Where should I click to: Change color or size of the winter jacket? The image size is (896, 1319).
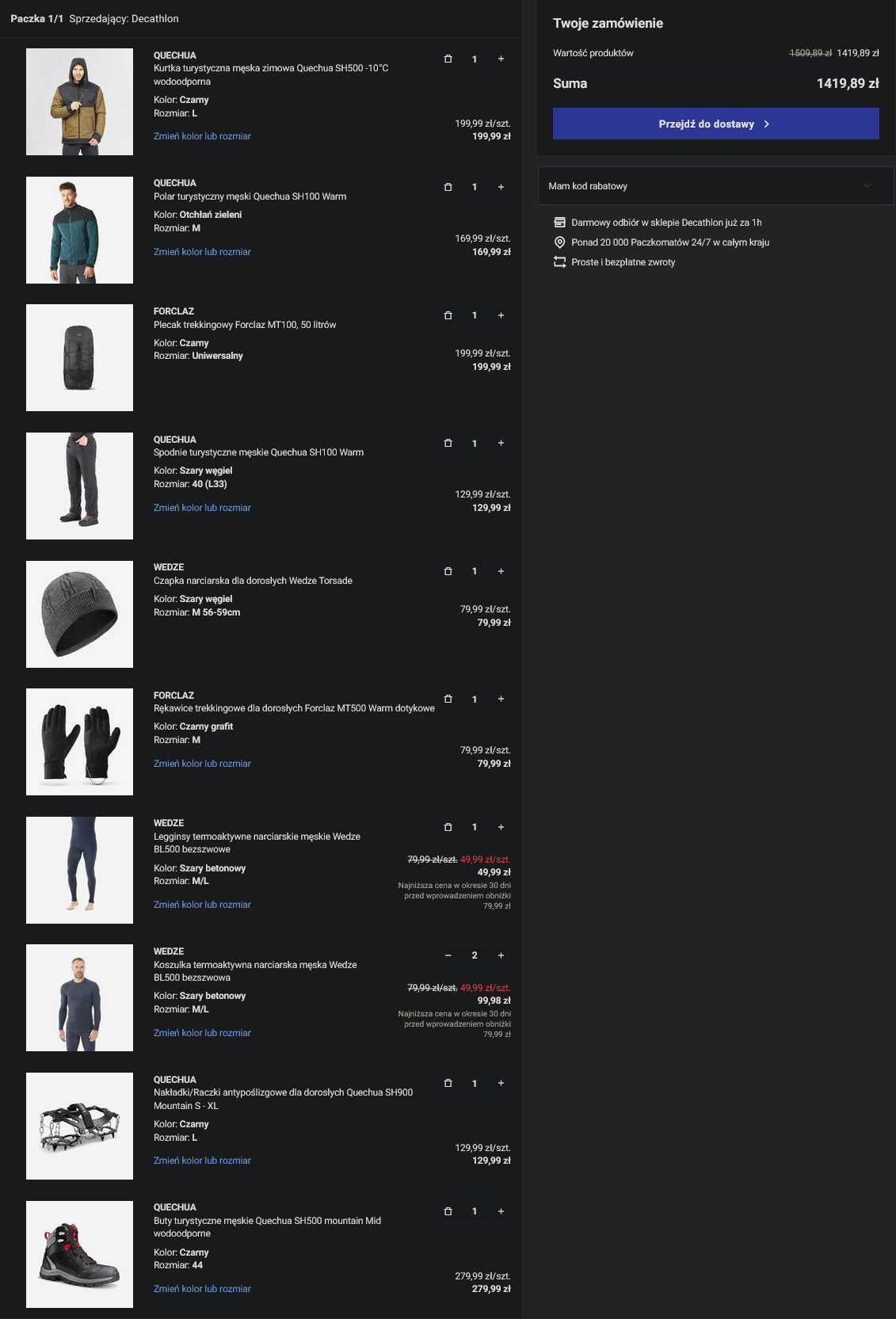pyautogui.click(x=202, y=136)
